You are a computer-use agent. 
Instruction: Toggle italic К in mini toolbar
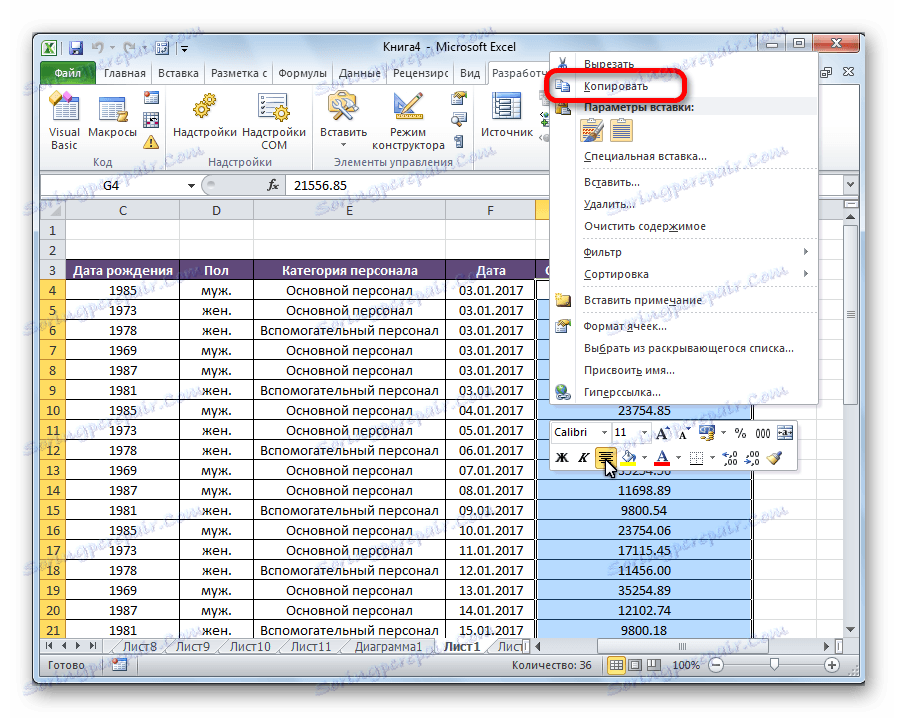click(584, 458)
